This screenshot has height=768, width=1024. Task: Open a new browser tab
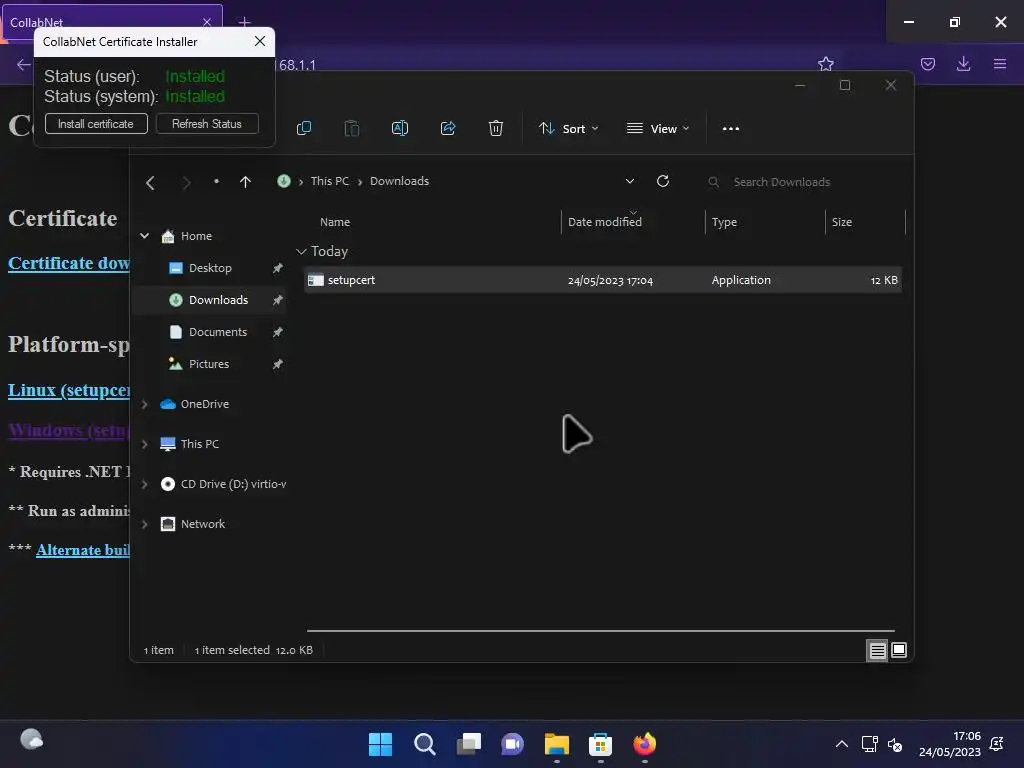244,22
